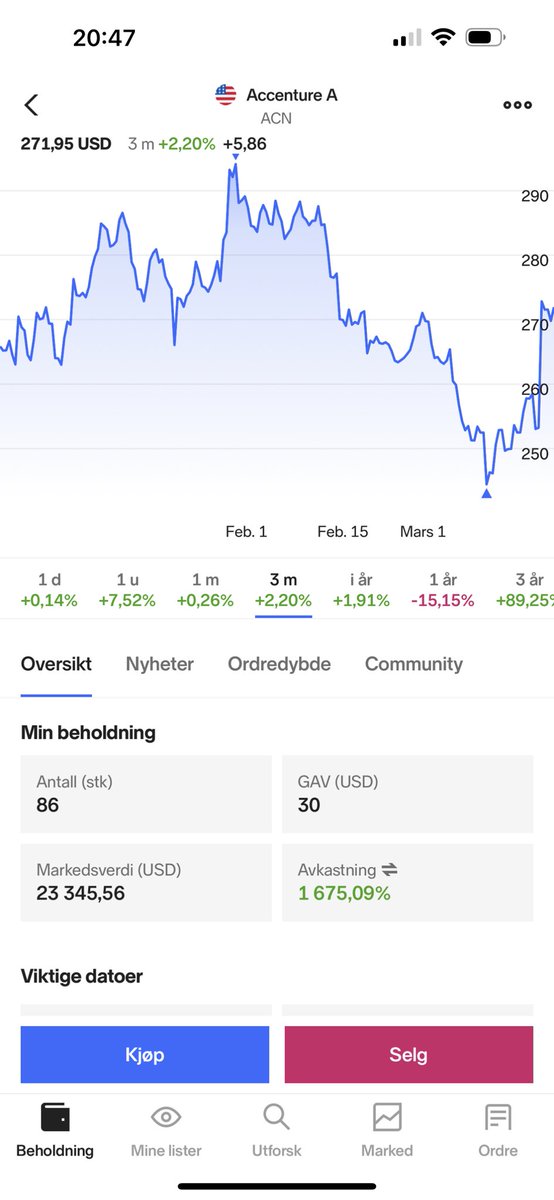Tap the 250 price axis label
The image size is (554, 1200).
(535, 453)
